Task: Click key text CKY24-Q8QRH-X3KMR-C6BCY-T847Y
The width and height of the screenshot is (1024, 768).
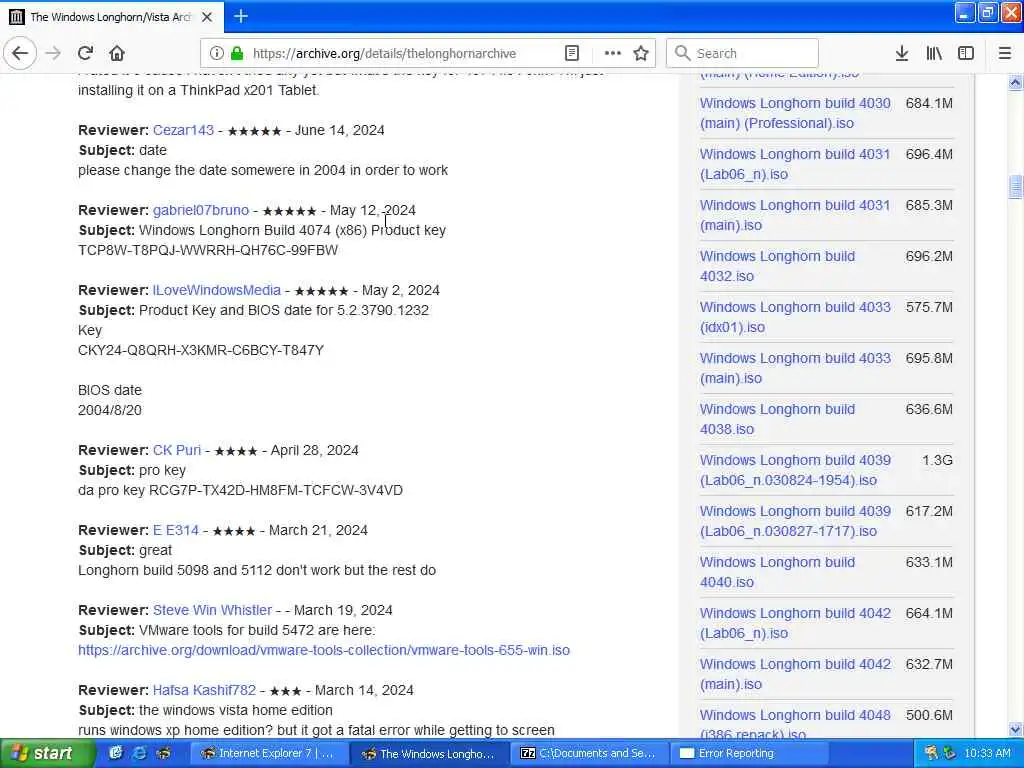Action: pyautogui.click(x=200, y=350)
